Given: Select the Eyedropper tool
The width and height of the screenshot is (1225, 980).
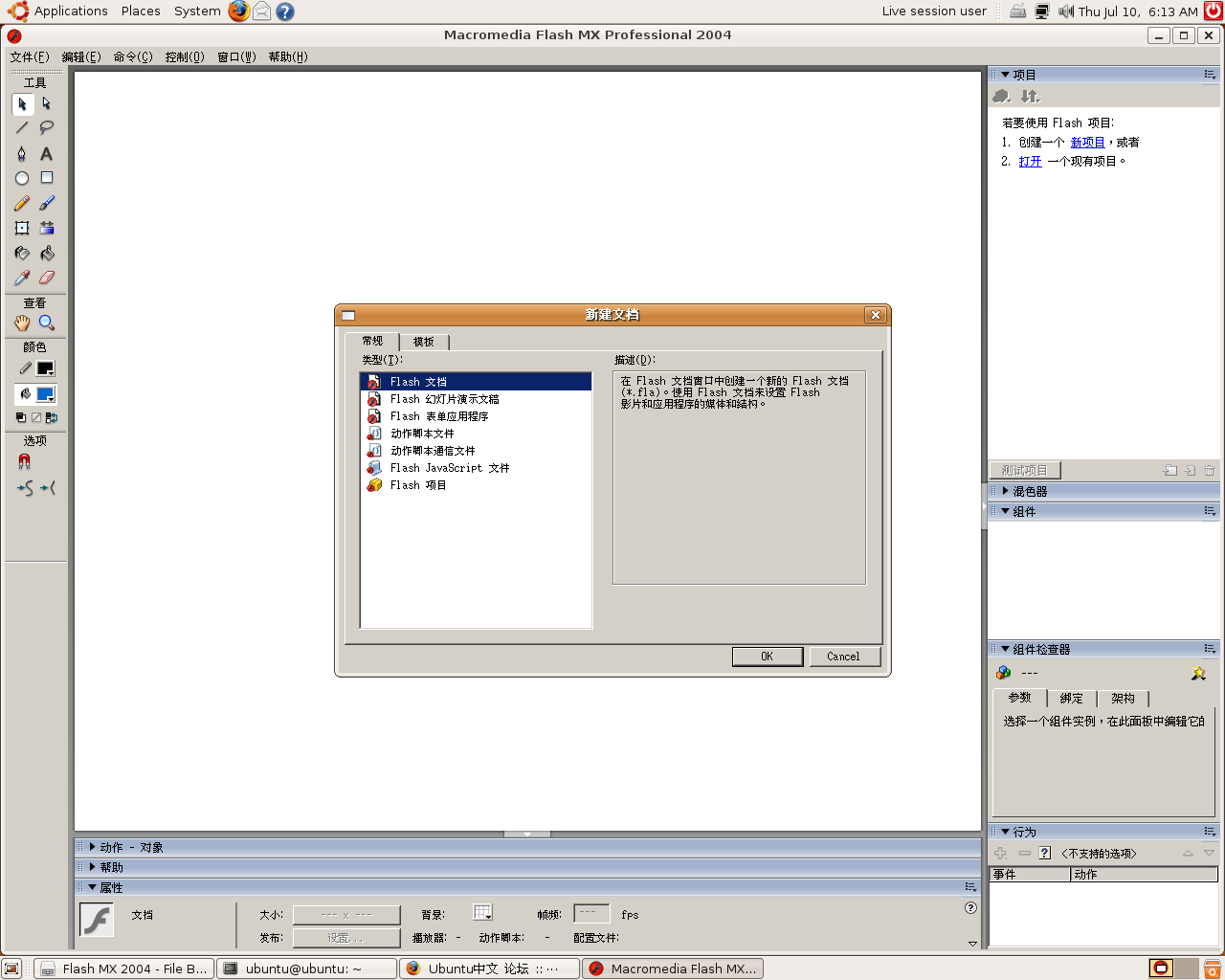Looking at the screenshot, I should [22, 278].
